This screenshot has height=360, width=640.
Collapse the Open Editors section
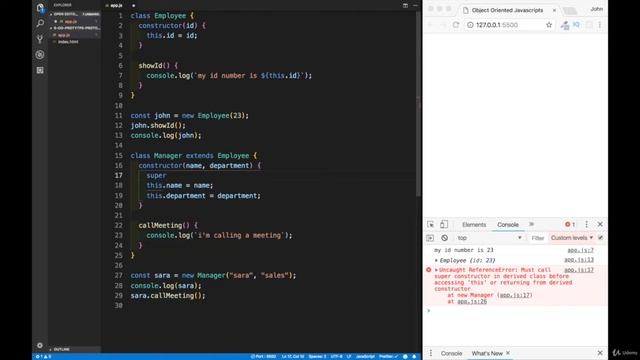[x=73, y=14]
